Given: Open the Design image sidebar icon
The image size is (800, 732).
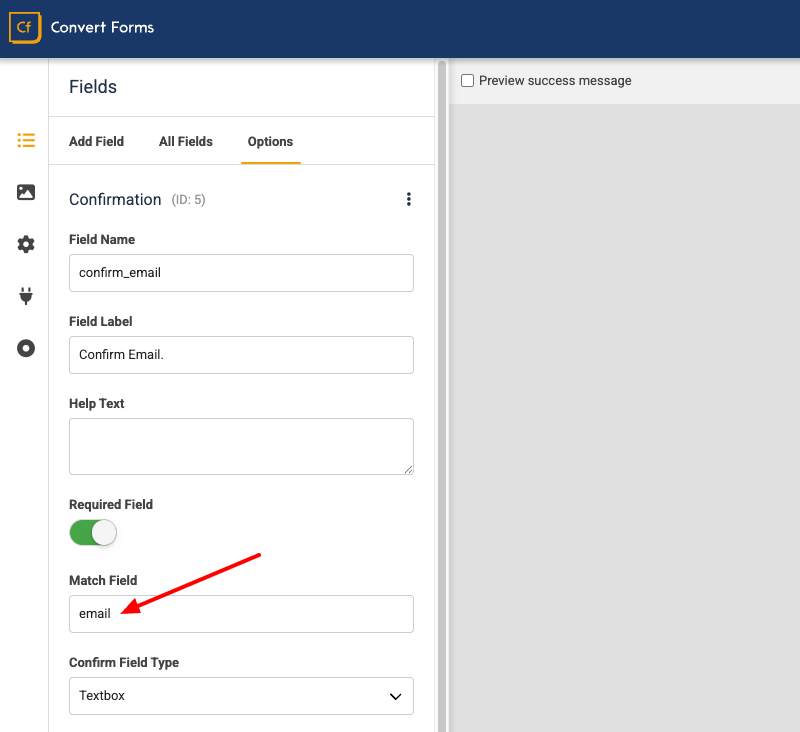Looking at the screenshot, I should [x=26, y=192].
